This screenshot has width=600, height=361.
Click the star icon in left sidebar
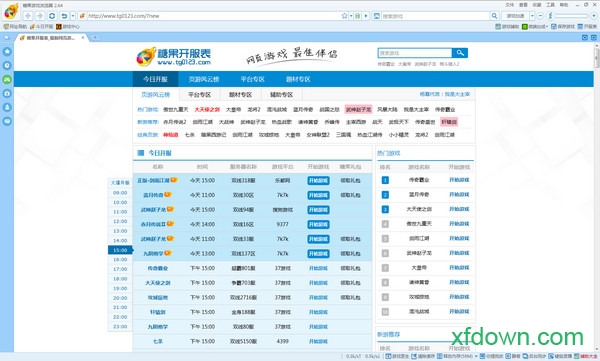point(7,52)
